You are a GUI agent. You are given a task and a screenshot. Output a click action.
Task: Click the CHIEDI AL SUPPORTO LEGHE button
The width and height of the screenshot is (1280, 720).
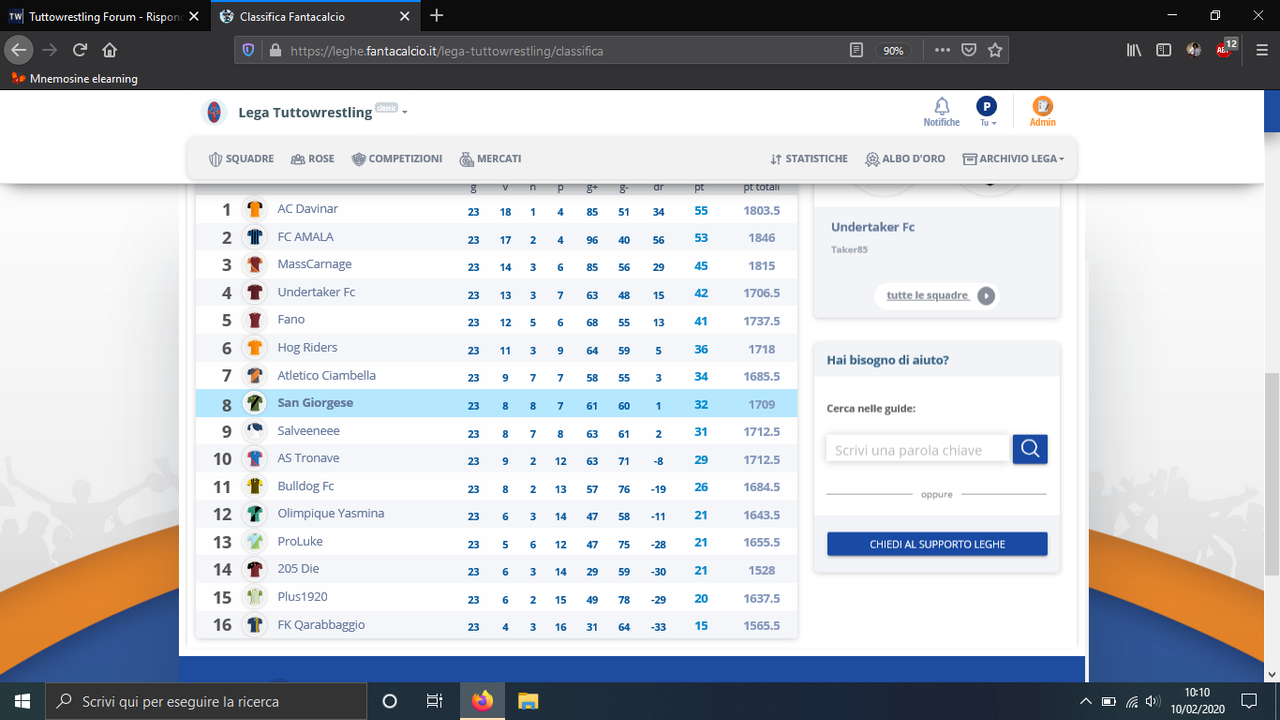[936, 543]
